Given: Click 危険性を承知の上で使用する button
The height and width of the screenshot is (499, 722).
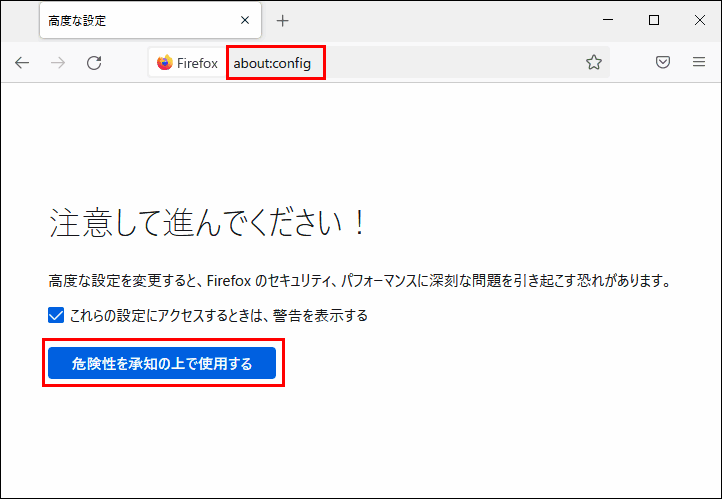Looking at the screenshot, I should point(162,363).
